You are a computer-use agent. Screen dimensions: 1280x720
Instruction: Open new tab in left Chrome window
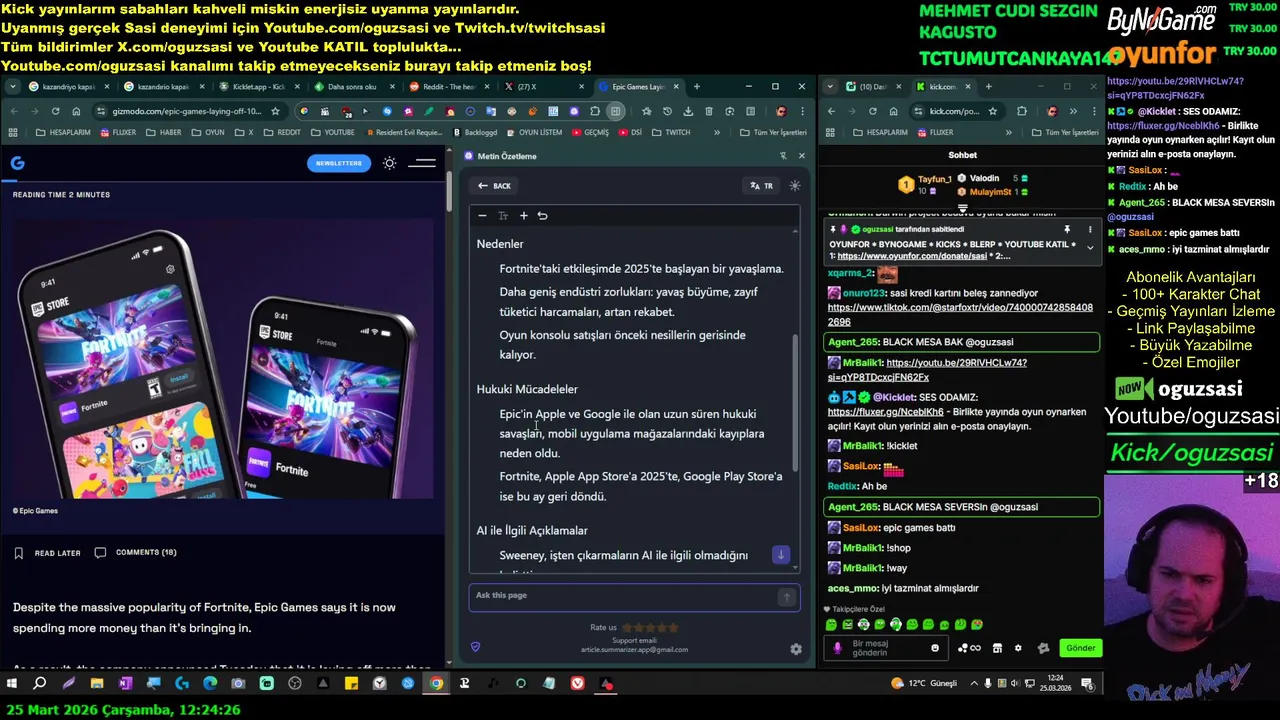click(x=697, y=87)
